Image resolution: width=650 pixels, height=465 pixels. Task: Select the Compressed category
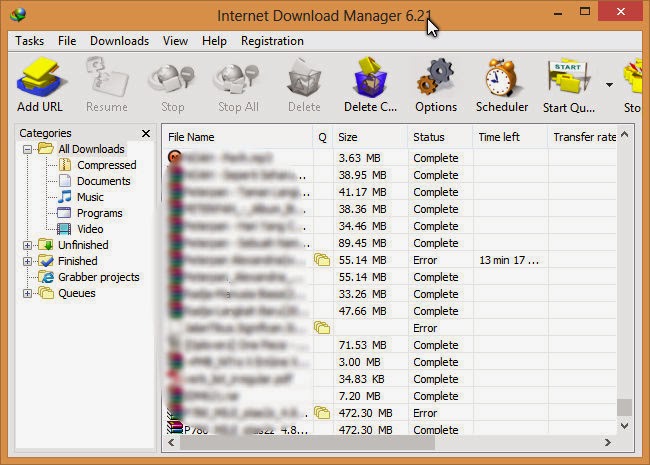point(107,165)
